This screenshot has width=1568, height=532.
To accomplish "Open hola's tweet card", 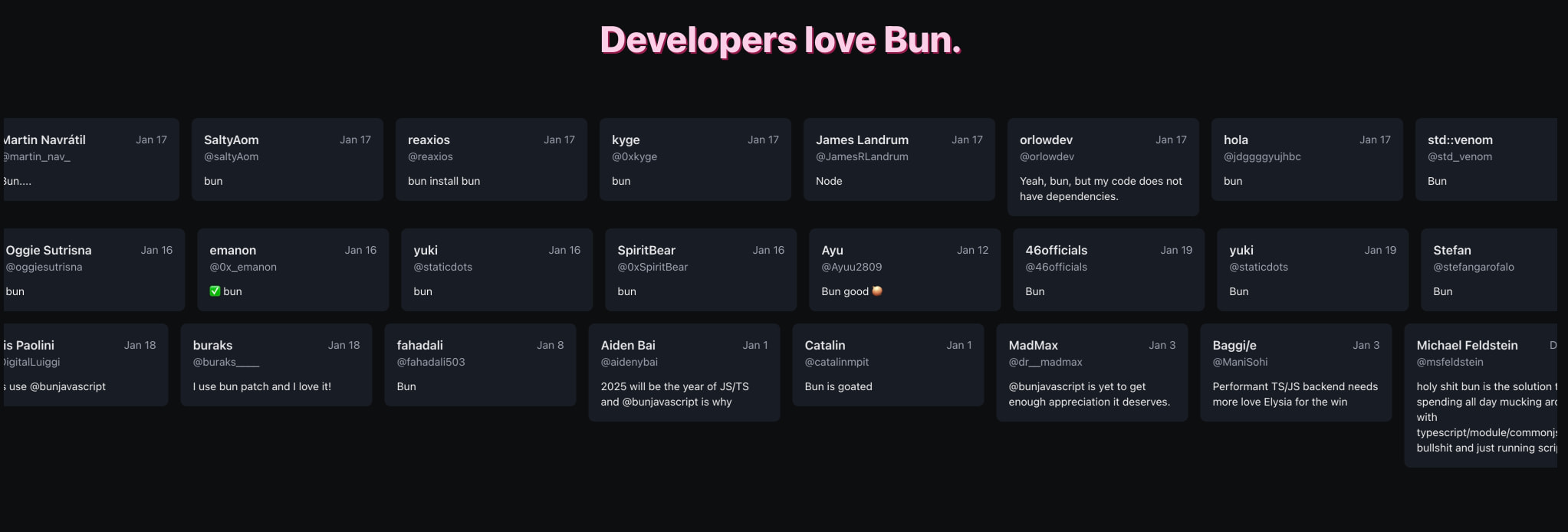I will pos(1307,159).
